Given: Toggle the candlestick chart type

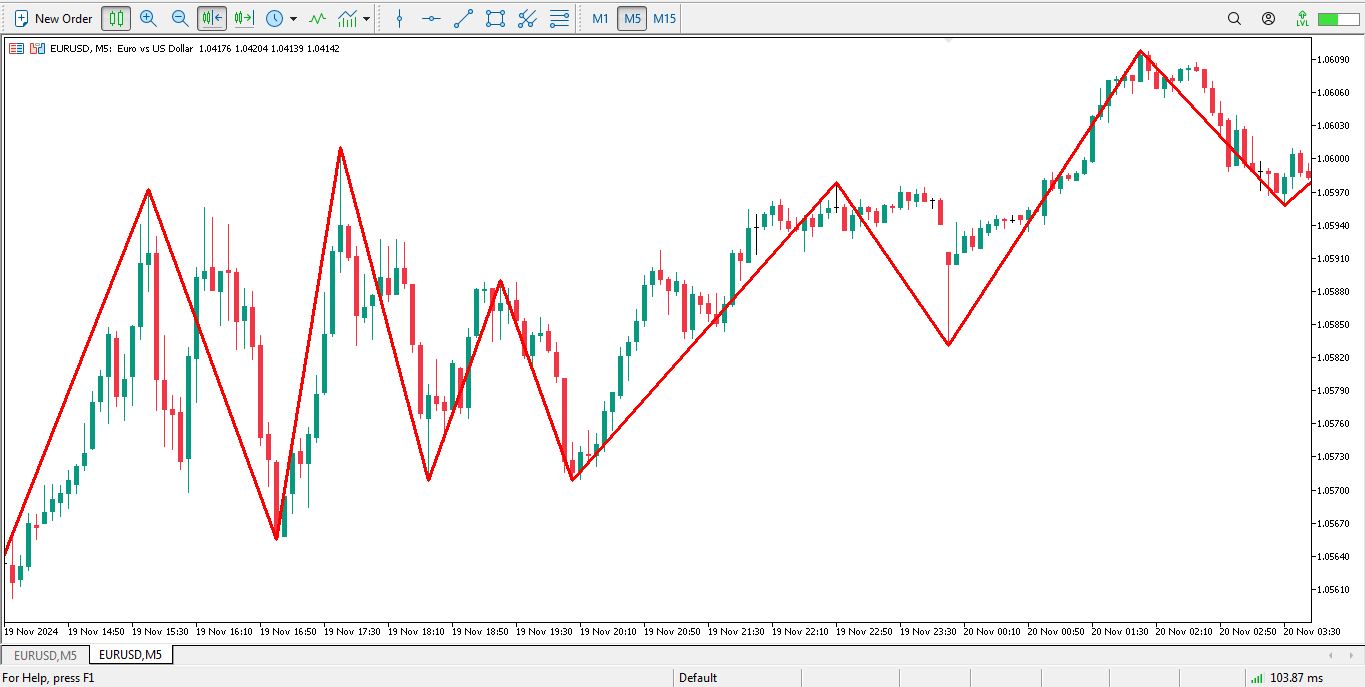Looking at the screenshot, I should point(116,18).
